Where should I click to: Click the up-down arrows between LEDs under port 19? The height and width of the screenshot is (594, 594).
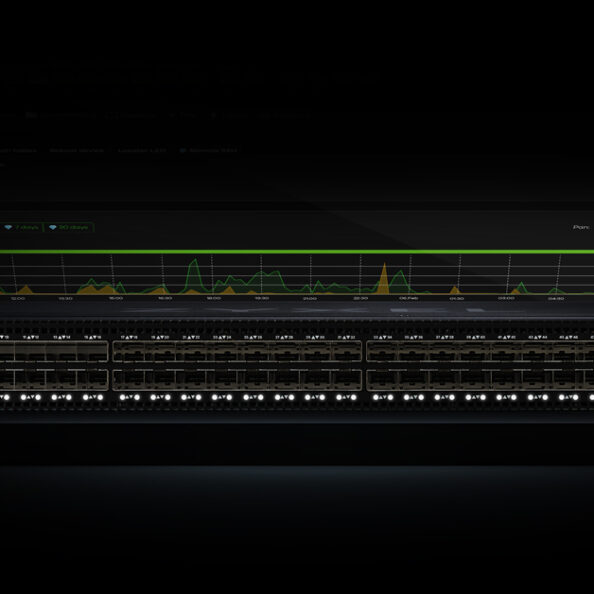[160, 397]
